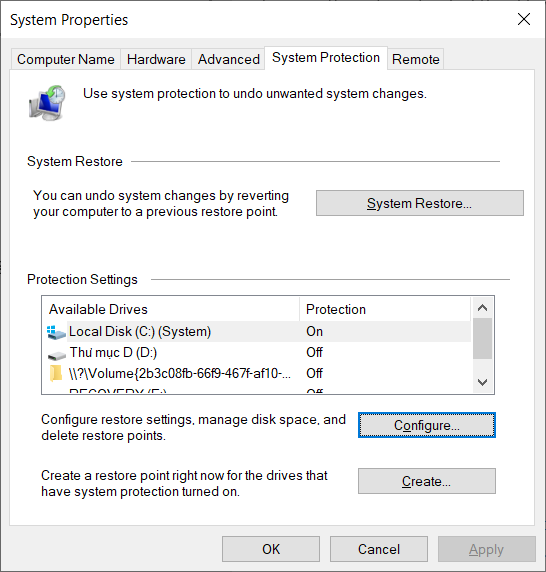Select the Remote tab
This screenshot has height=572, width=546.
[x=416, y=59]
